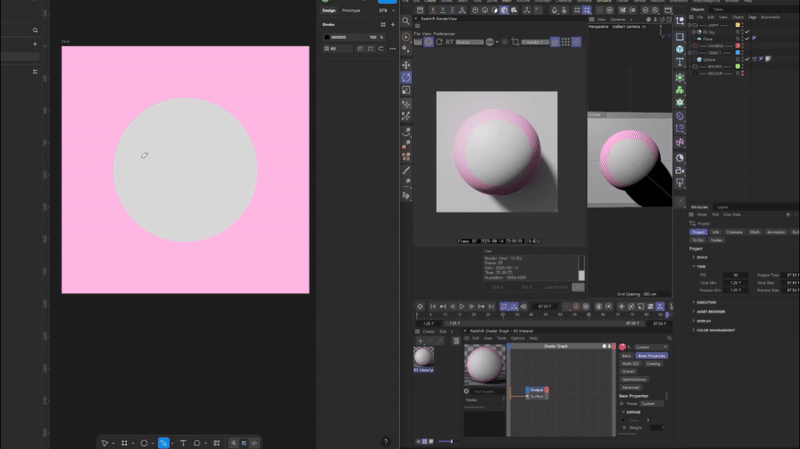Add a stroke with the plus icon
The width and height of the screenshot is (800, 449).
click(393, 24)
